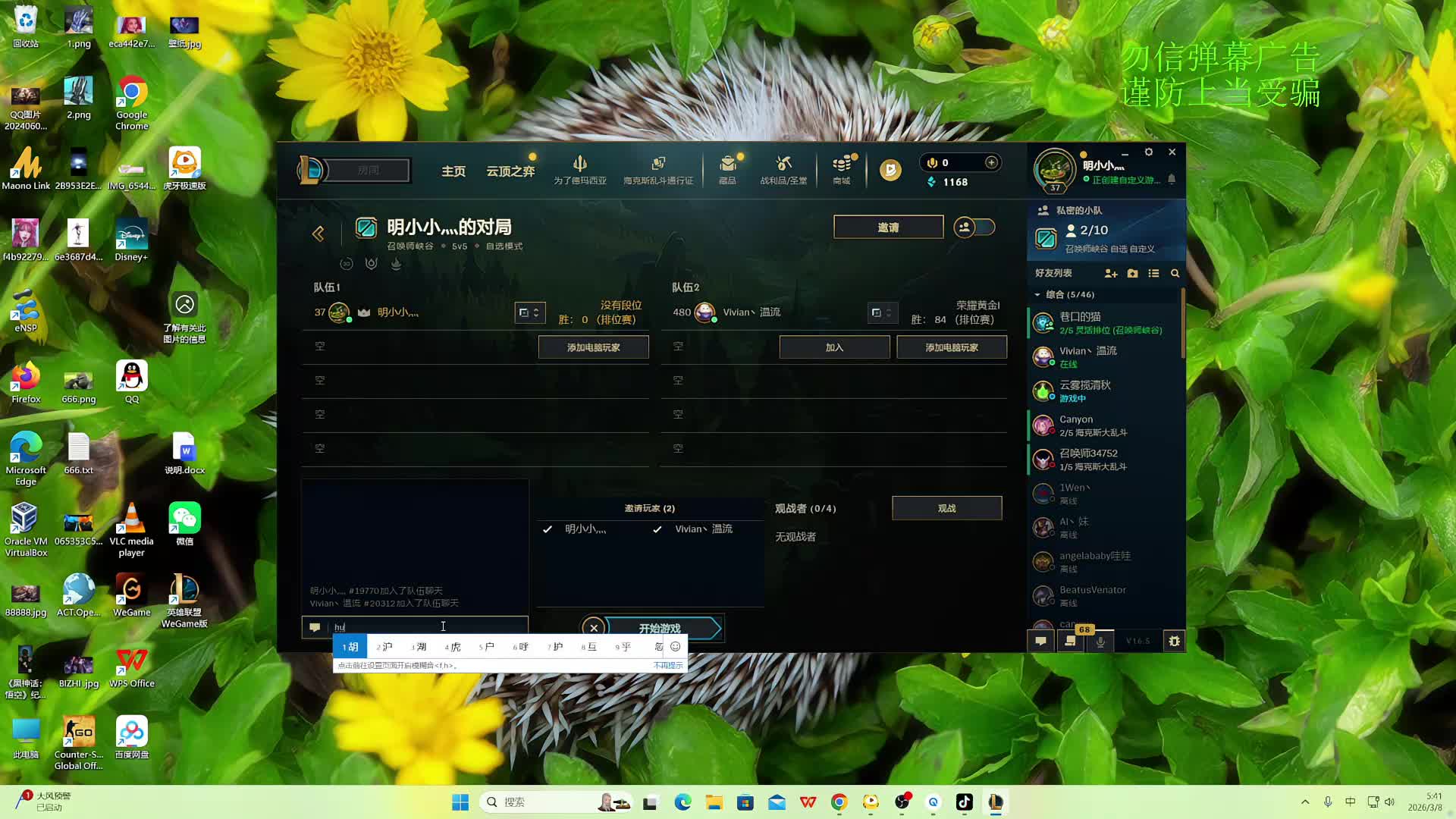Open the chat bubble icon in bottom bar
Viewport: 1456px width, 819px height.
click(x=1040, y=641)
